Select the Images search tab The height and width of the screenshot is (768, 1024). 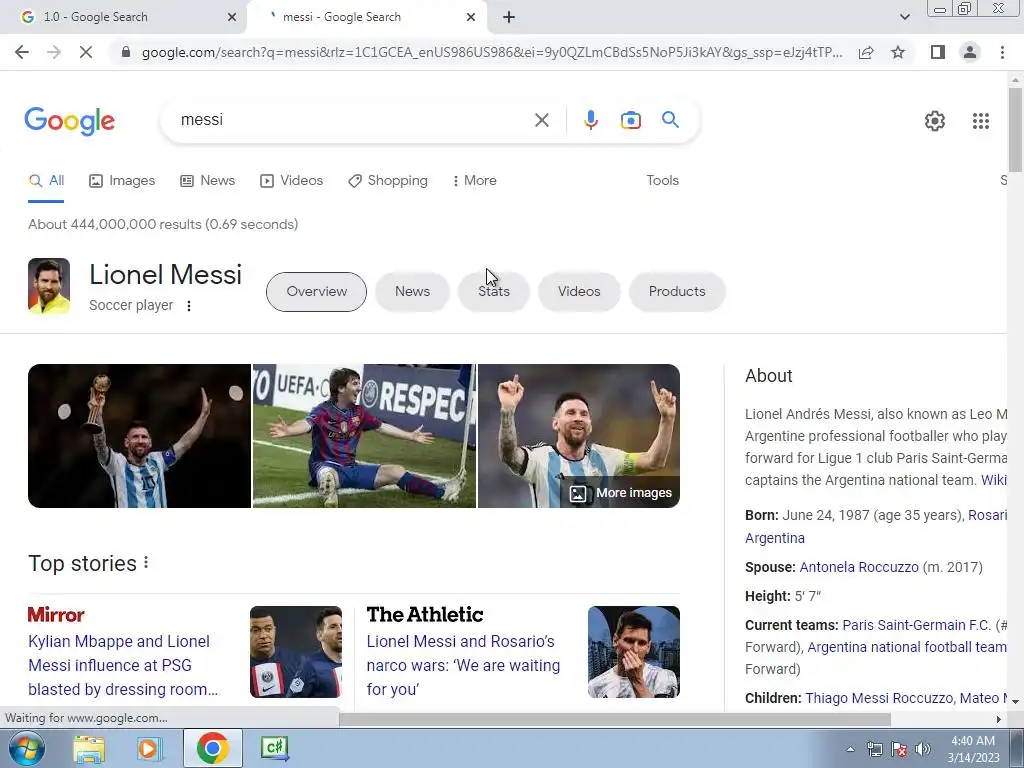(122, 180)
